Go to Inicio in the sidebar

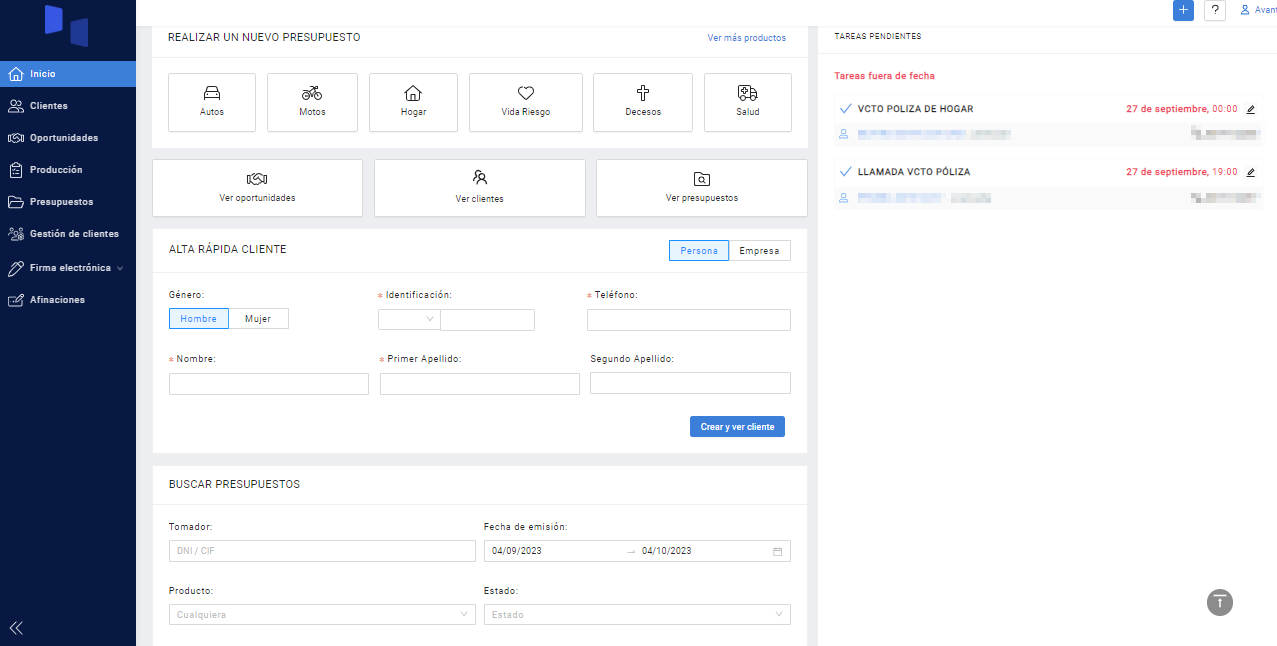[68, 74]
